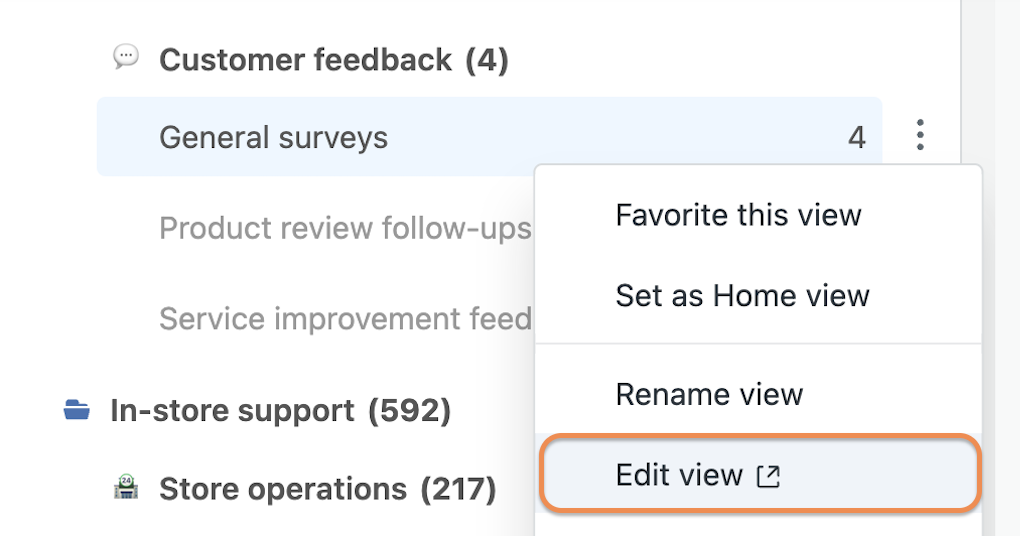Open the Service improvement feedback view
The height and width of the screenshot is (536, 1020).
pyautogui.click(x=345, y=319)
